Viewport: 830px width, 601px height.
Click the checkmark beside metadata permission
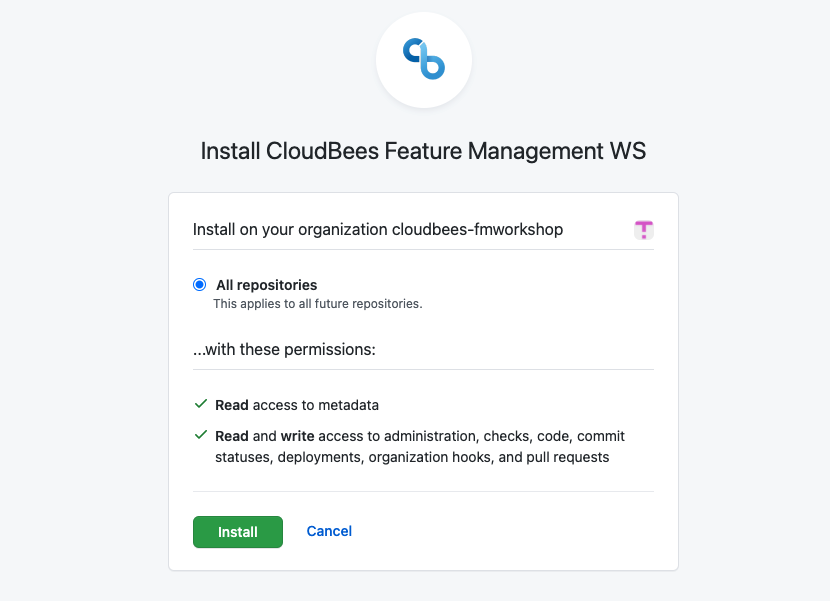[199, 404]
